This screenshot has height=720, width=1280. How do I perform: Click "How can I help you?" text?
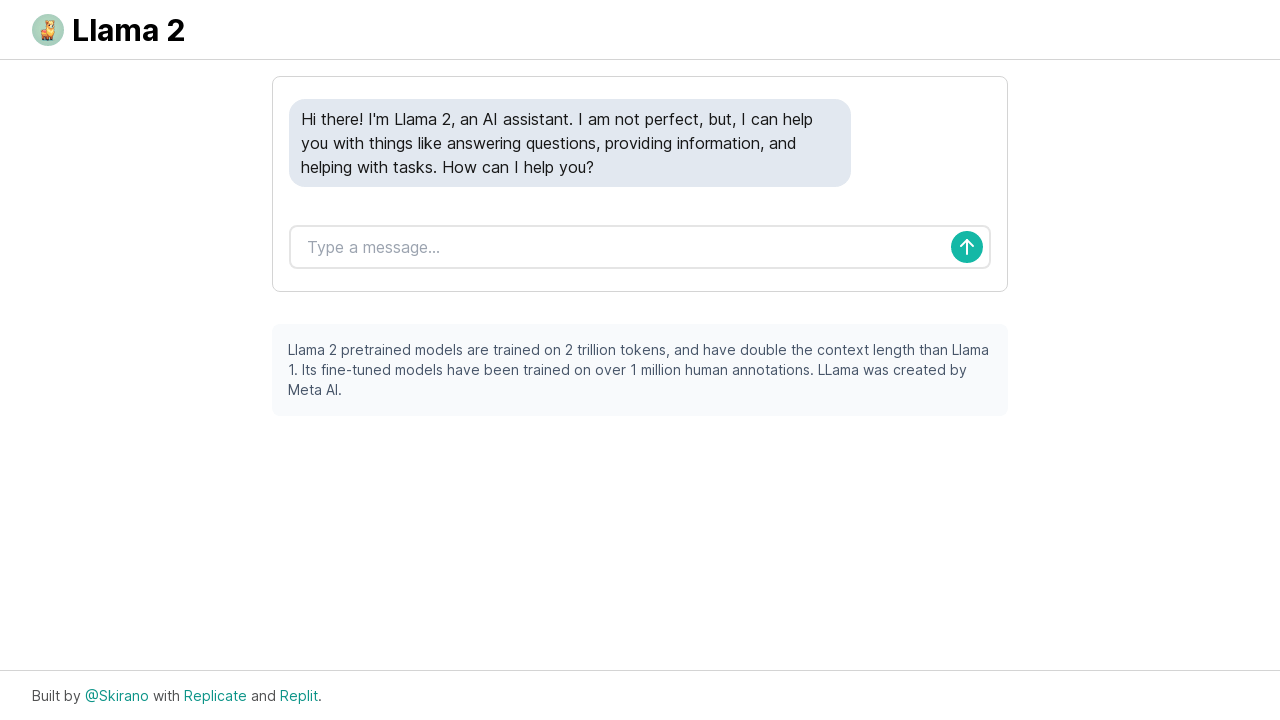518,167
